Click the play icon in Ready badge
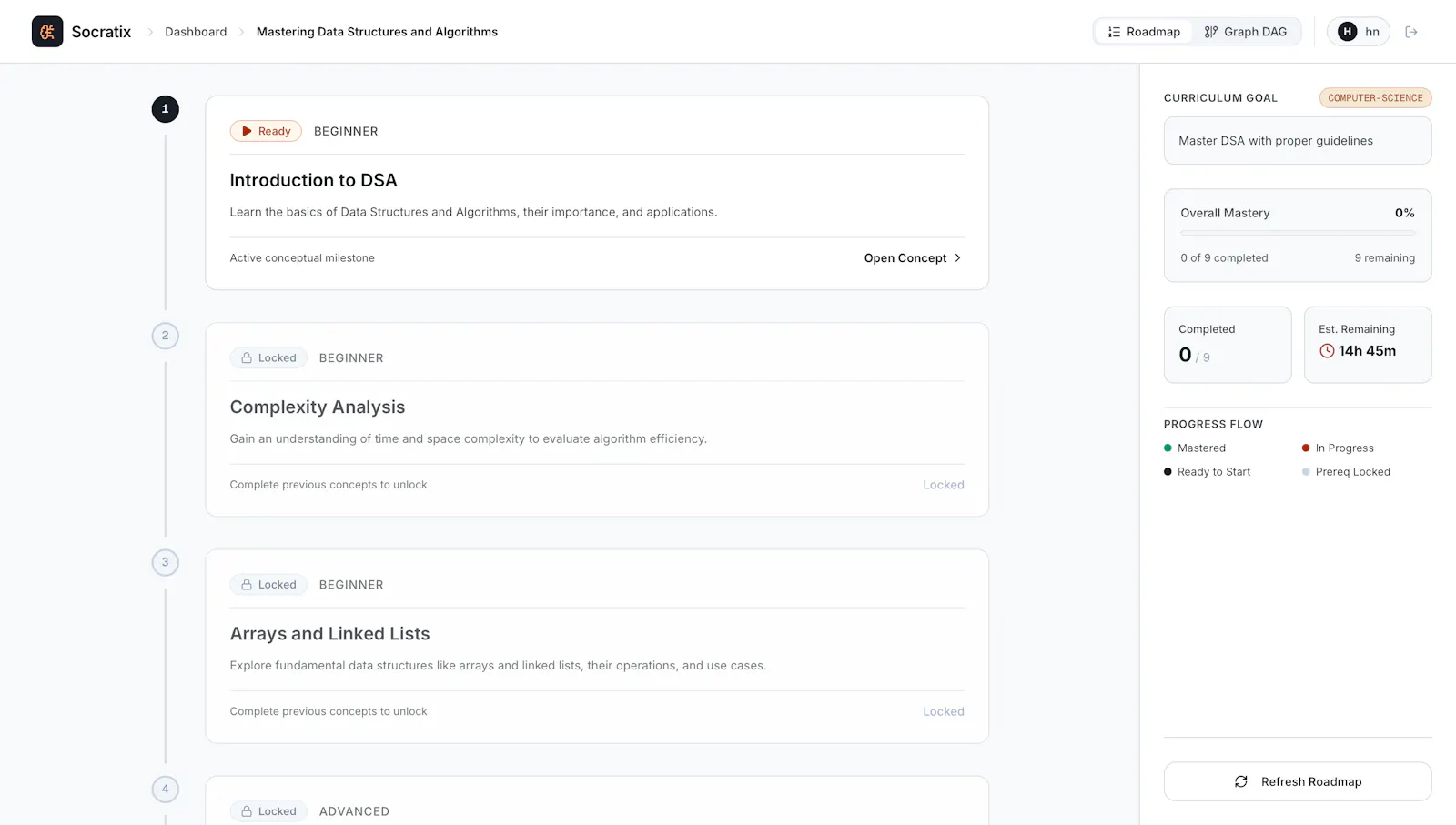The width and height of the screenshot is (1456, 825). coord(247,131)
